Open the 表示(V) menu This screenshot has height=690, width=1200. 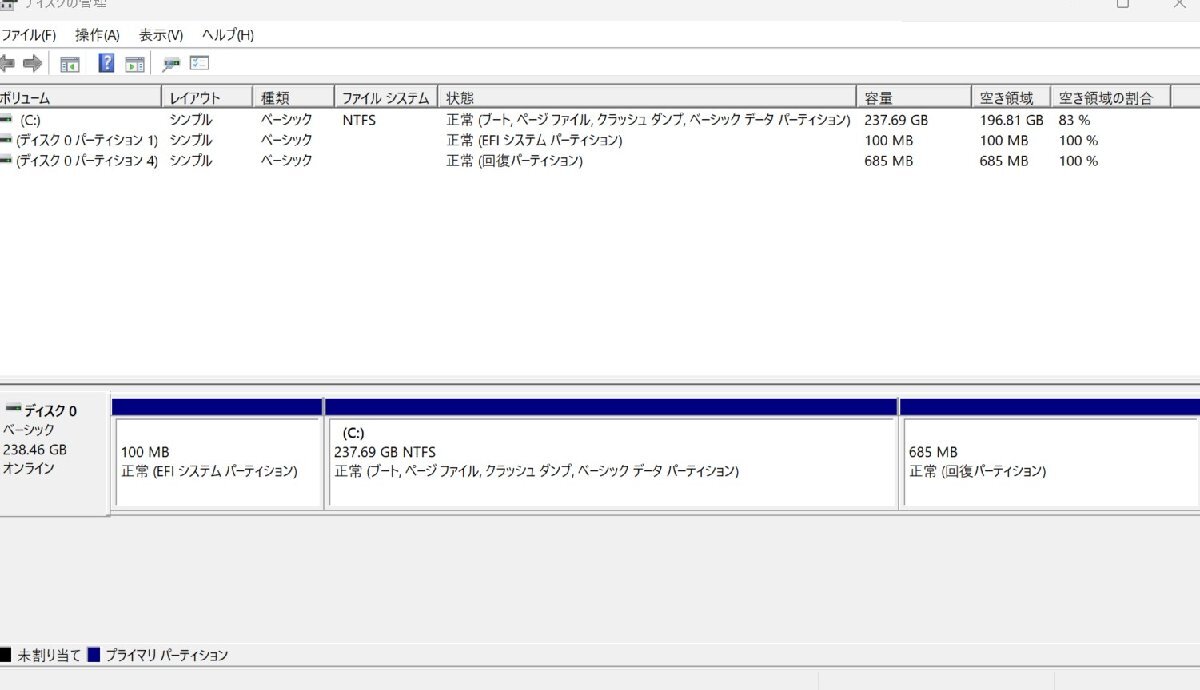point(160,35)
